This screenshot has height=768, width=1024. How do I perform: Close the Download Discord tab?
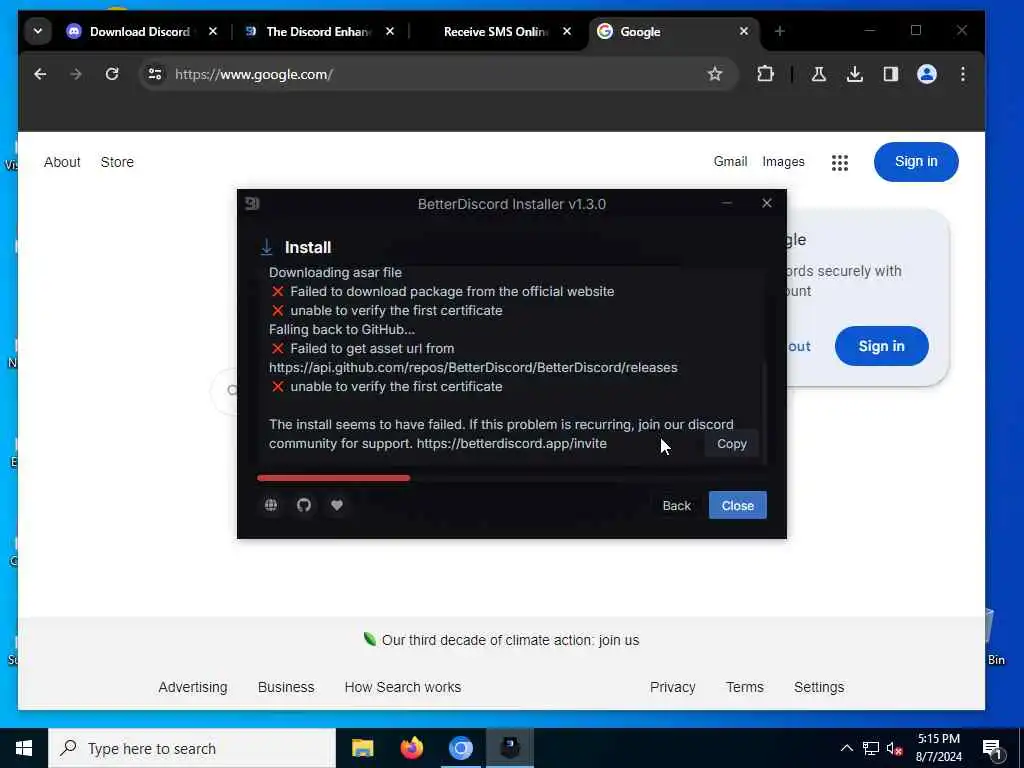click(213, 31)
